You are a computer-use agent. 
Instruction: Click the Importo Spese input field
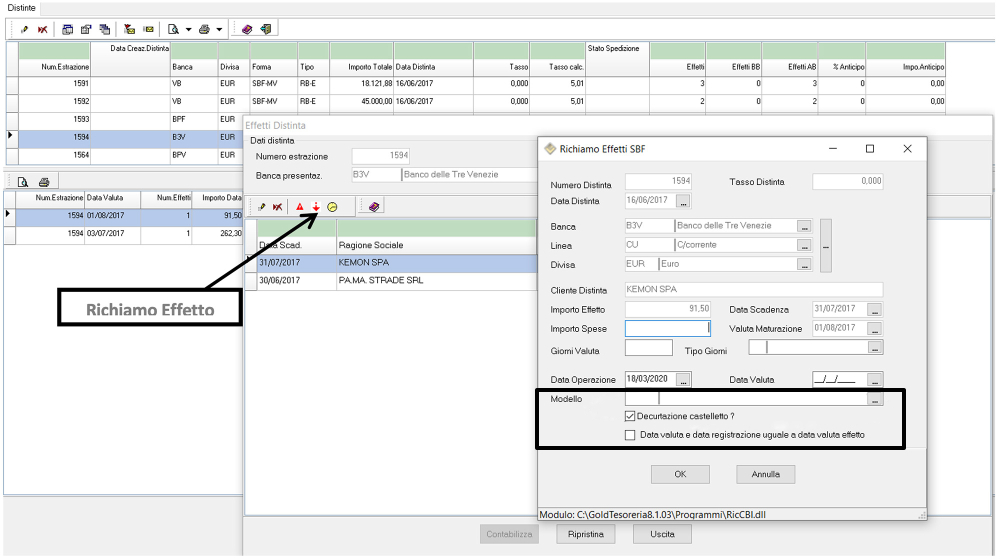tap(666, 328)
